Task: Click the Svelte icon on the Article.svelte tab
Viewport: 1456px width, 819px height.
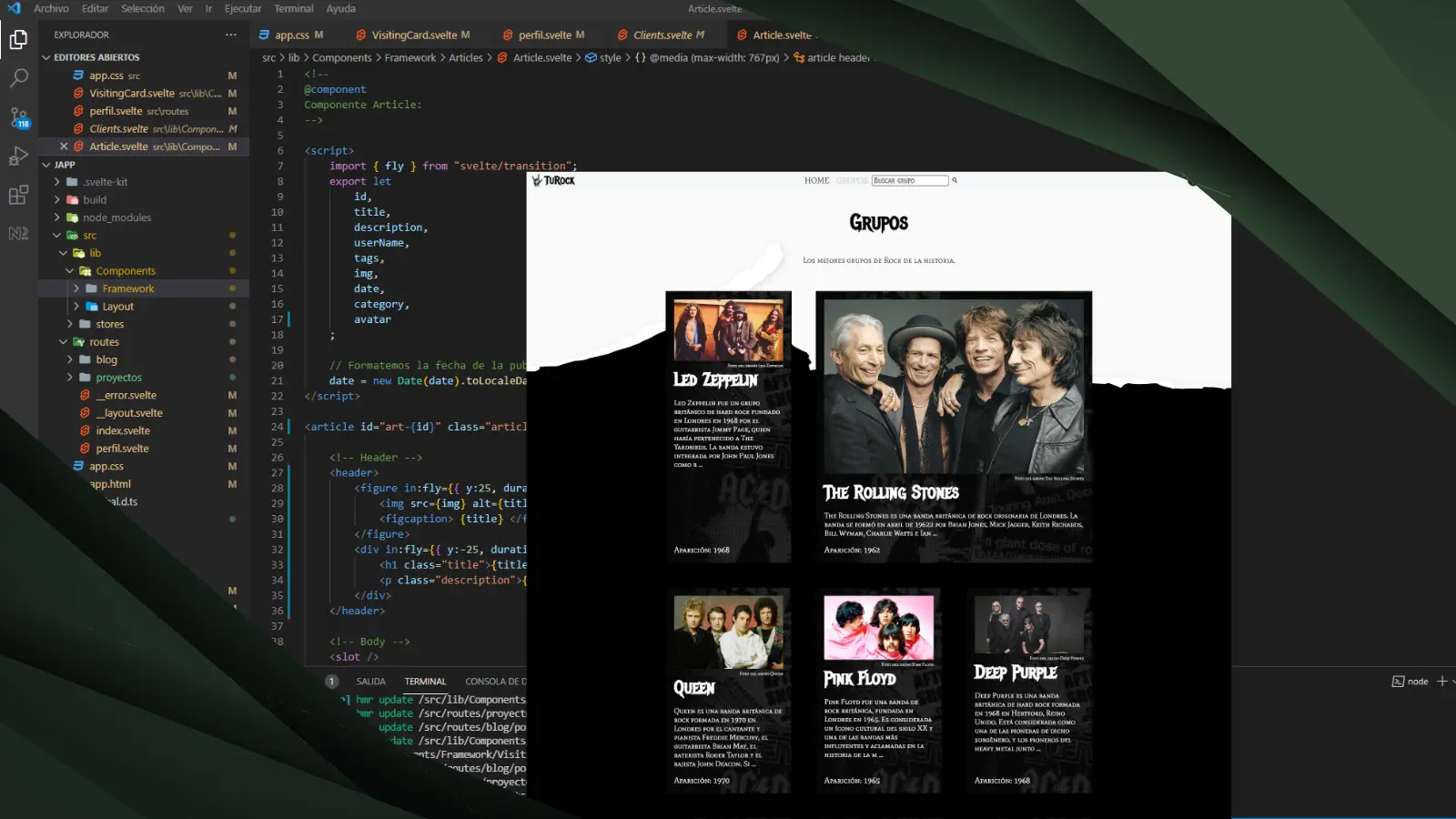Action: [743, 35]
